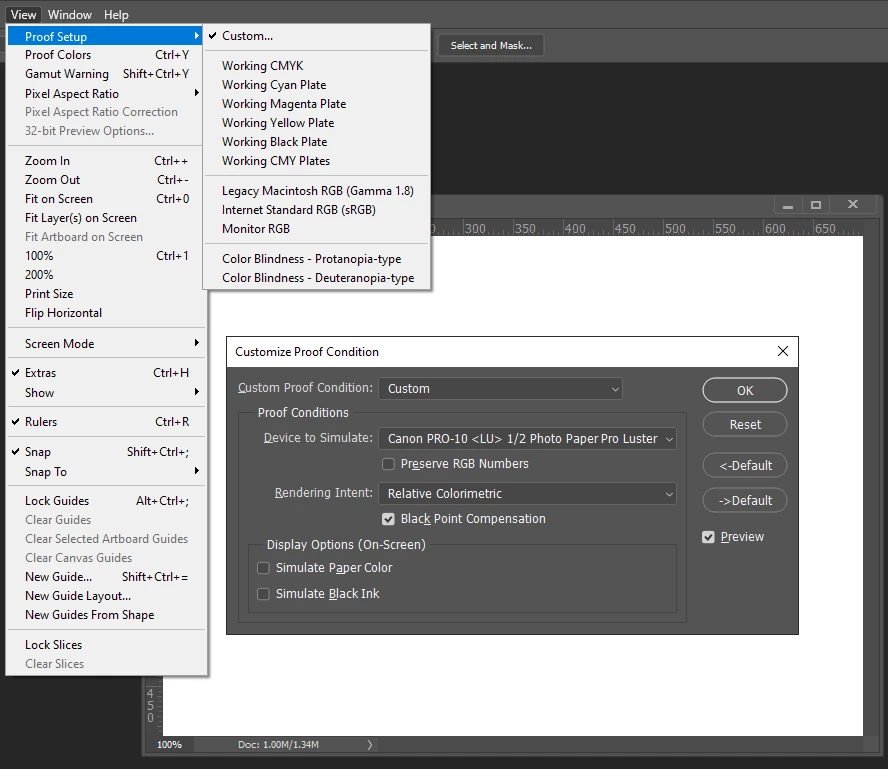This screenshot has width=888, height=769.
Task: Choose Gamut Warning menu item
Action: [106, 74]
